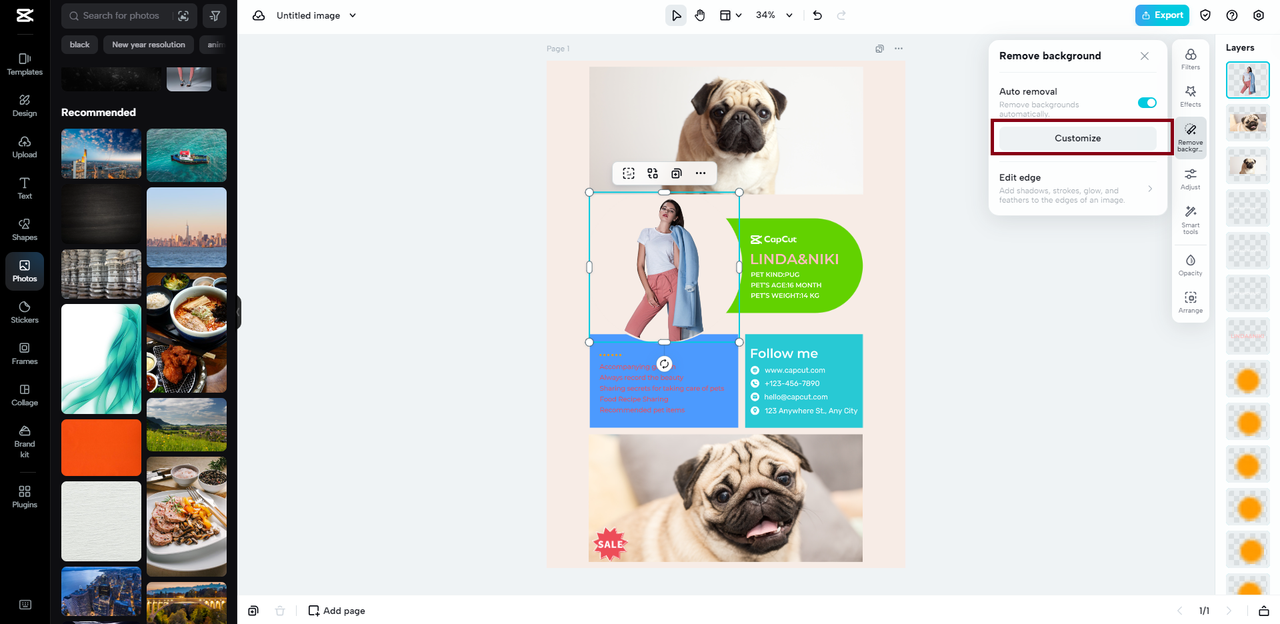The height and width of the screenshot is (624, 1280).
Task: Export the image
Action: click(1162, 15)
